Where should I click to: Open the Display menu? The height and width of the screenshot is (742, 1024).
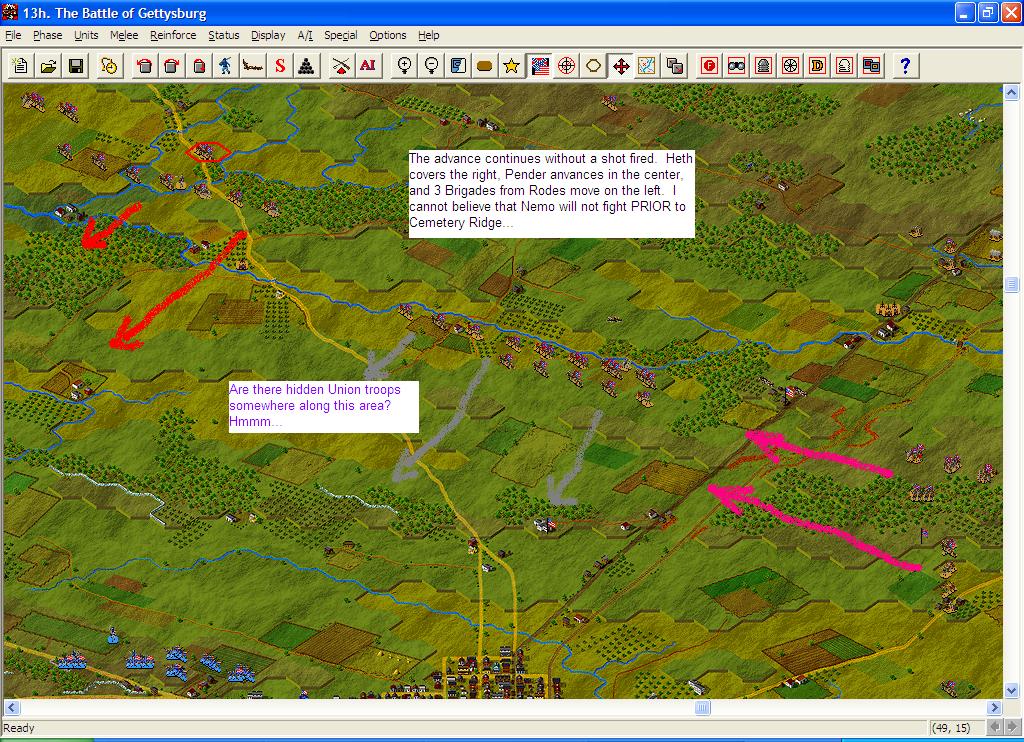268,35
